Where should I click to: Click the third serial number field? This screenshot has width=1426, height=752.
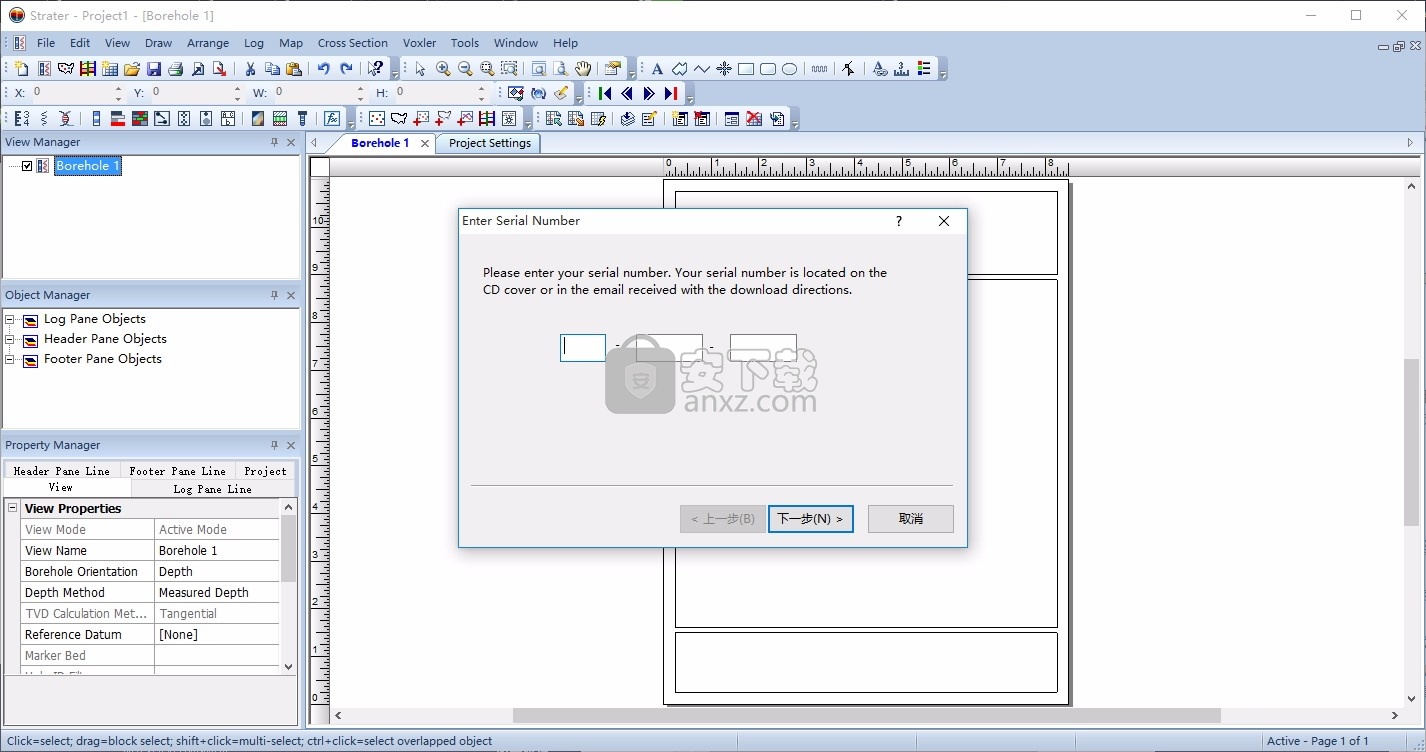click(764, 347)
